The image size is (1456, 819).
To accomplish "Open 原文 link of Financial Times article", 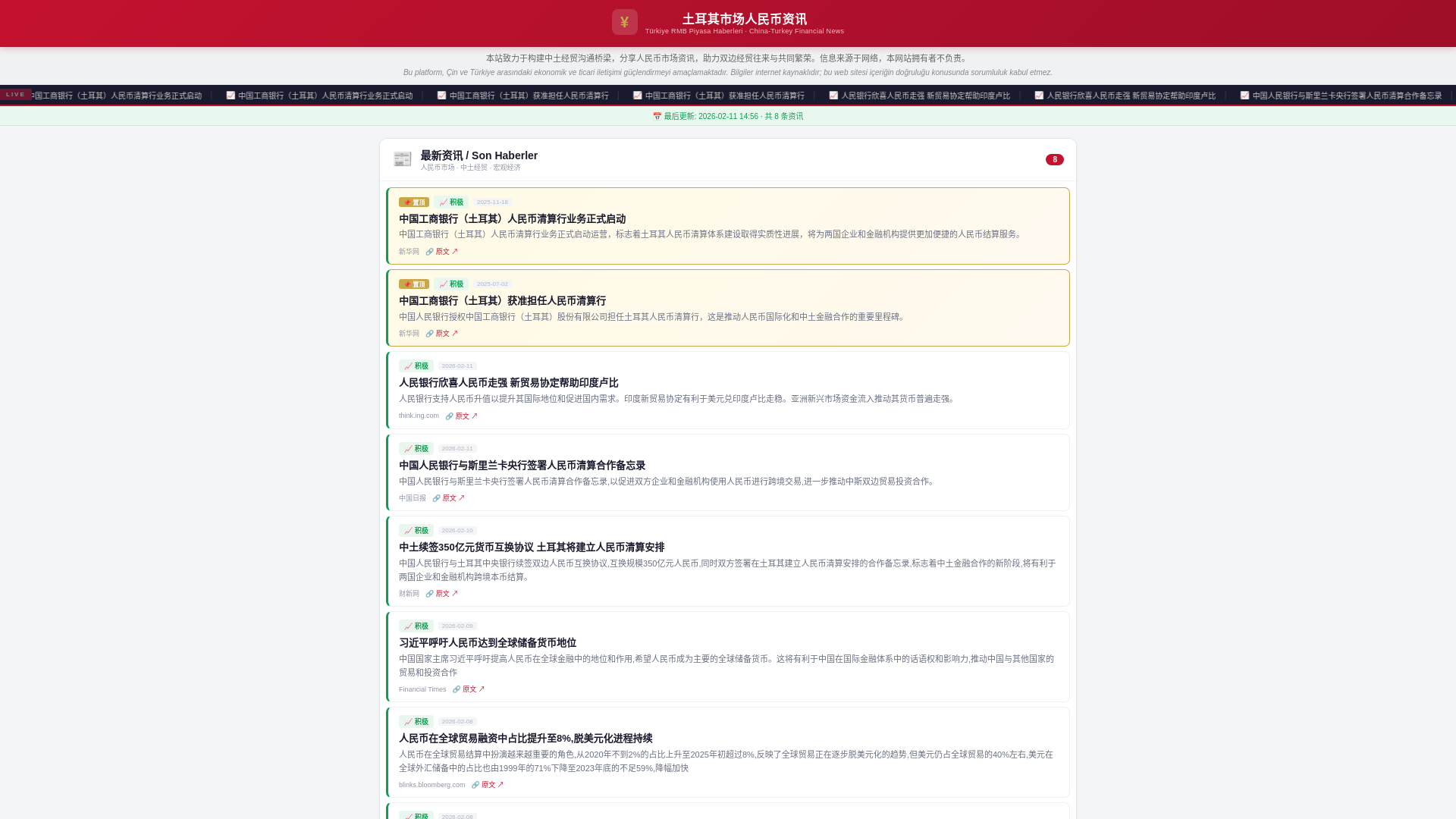I will (474, 689).
